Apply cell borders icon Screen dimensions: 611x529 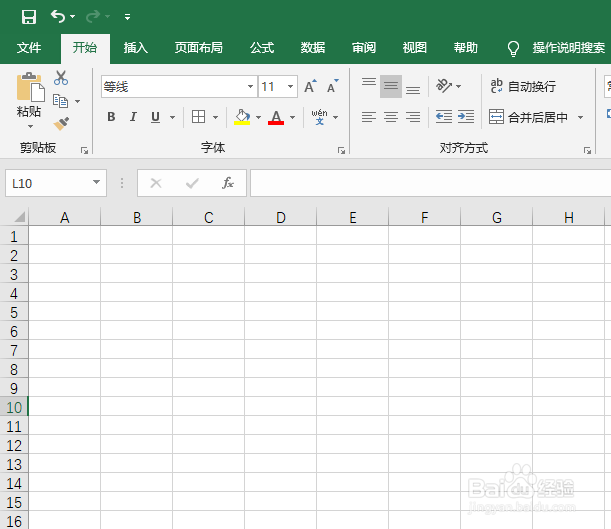(x=198, y=116)
